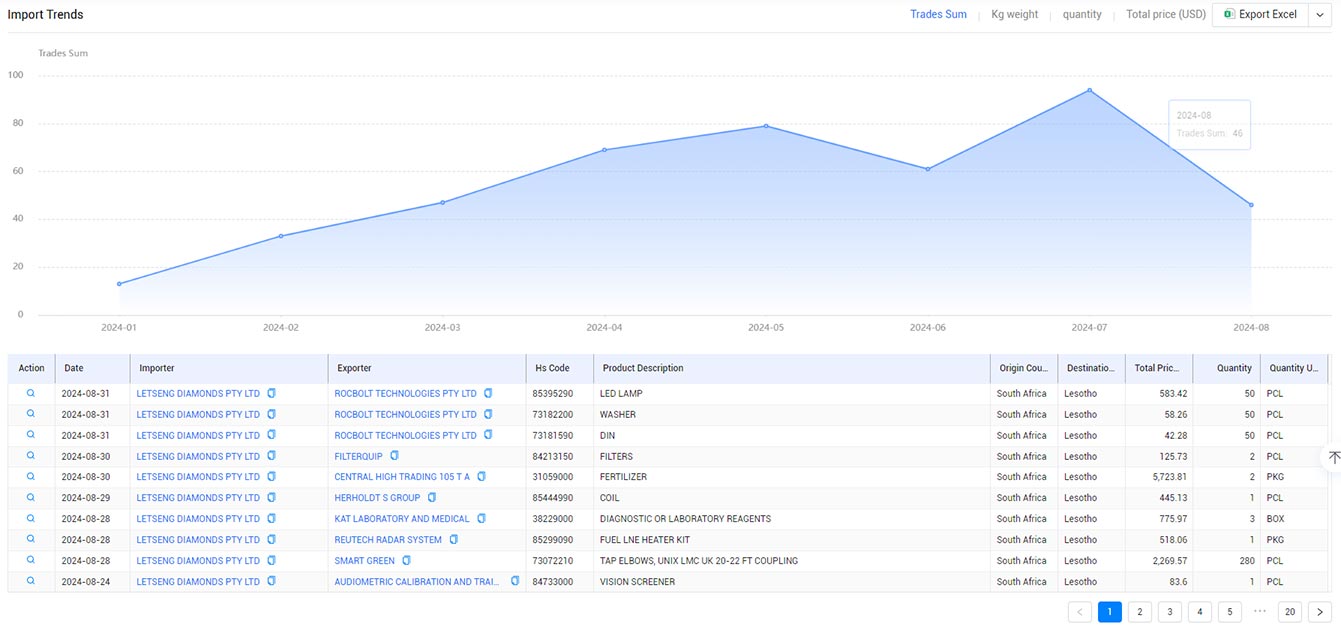Switch chart to Kg weight
This screenshot has width=1341, height=630.
(1014, 15)
